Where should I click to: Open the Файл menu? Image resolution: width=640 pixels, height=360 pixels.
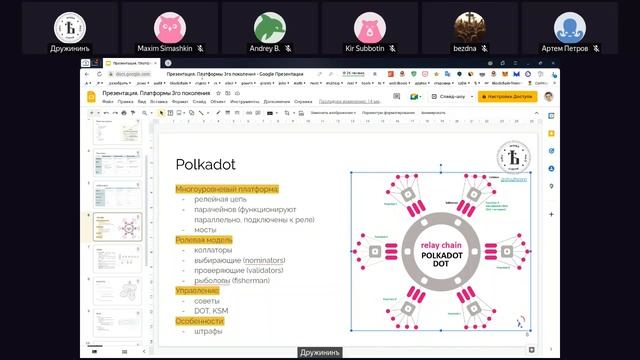(x=108, y=102)
